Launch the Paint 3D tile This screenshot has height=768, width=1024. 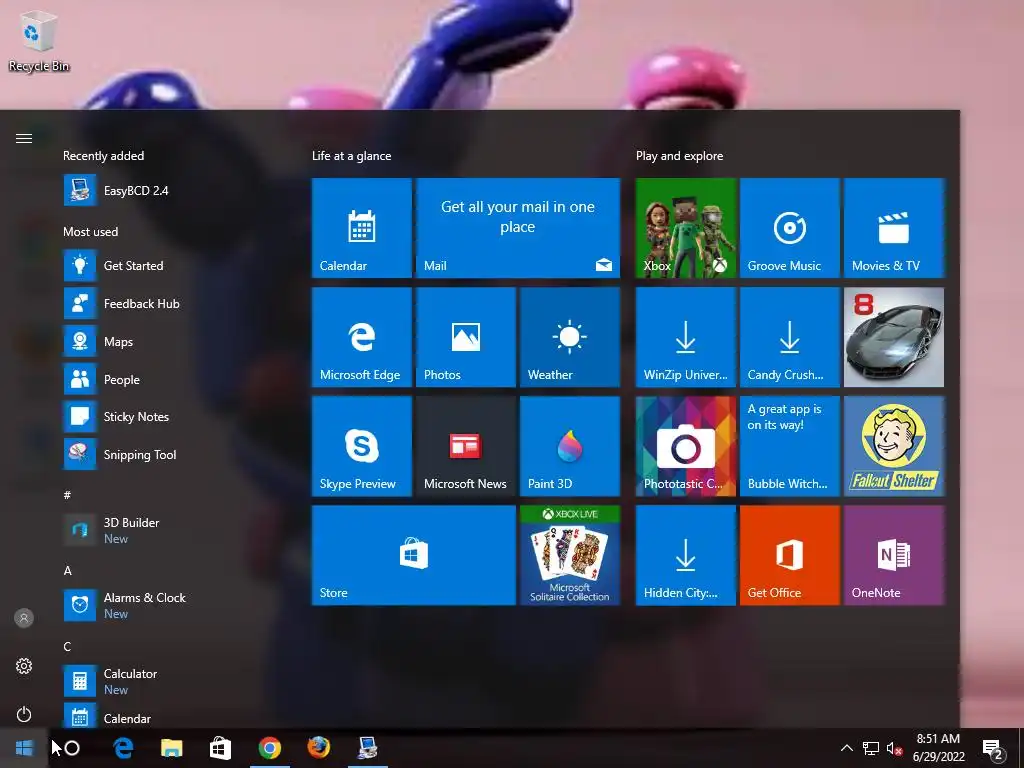tap(569, 446)
